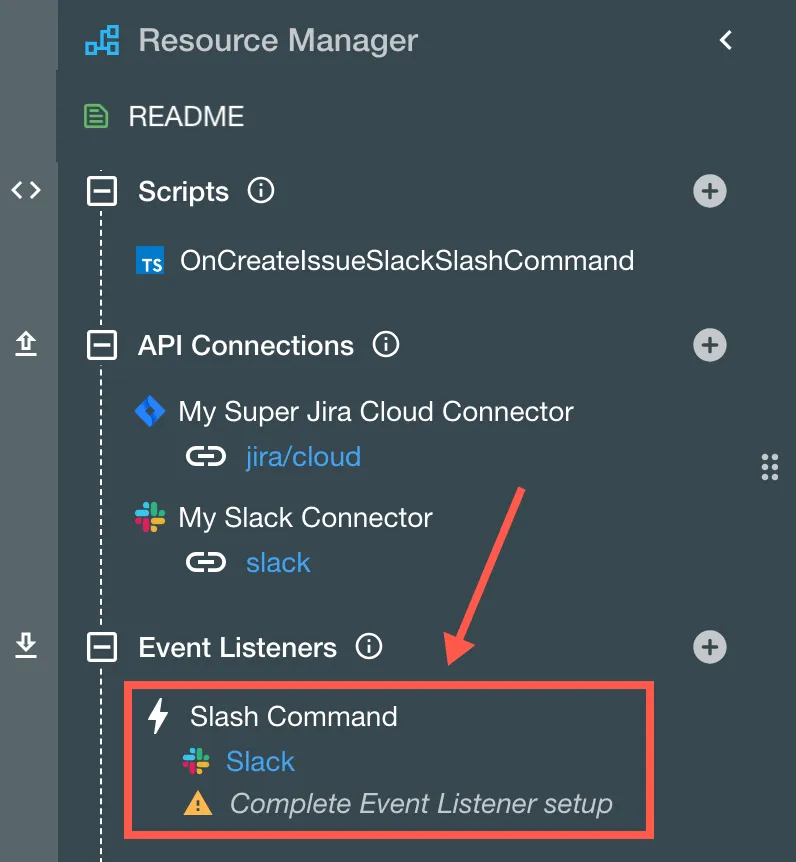Show info about Scripts
The height and width of the screenshot is (862, 796).
click(261, 191)
